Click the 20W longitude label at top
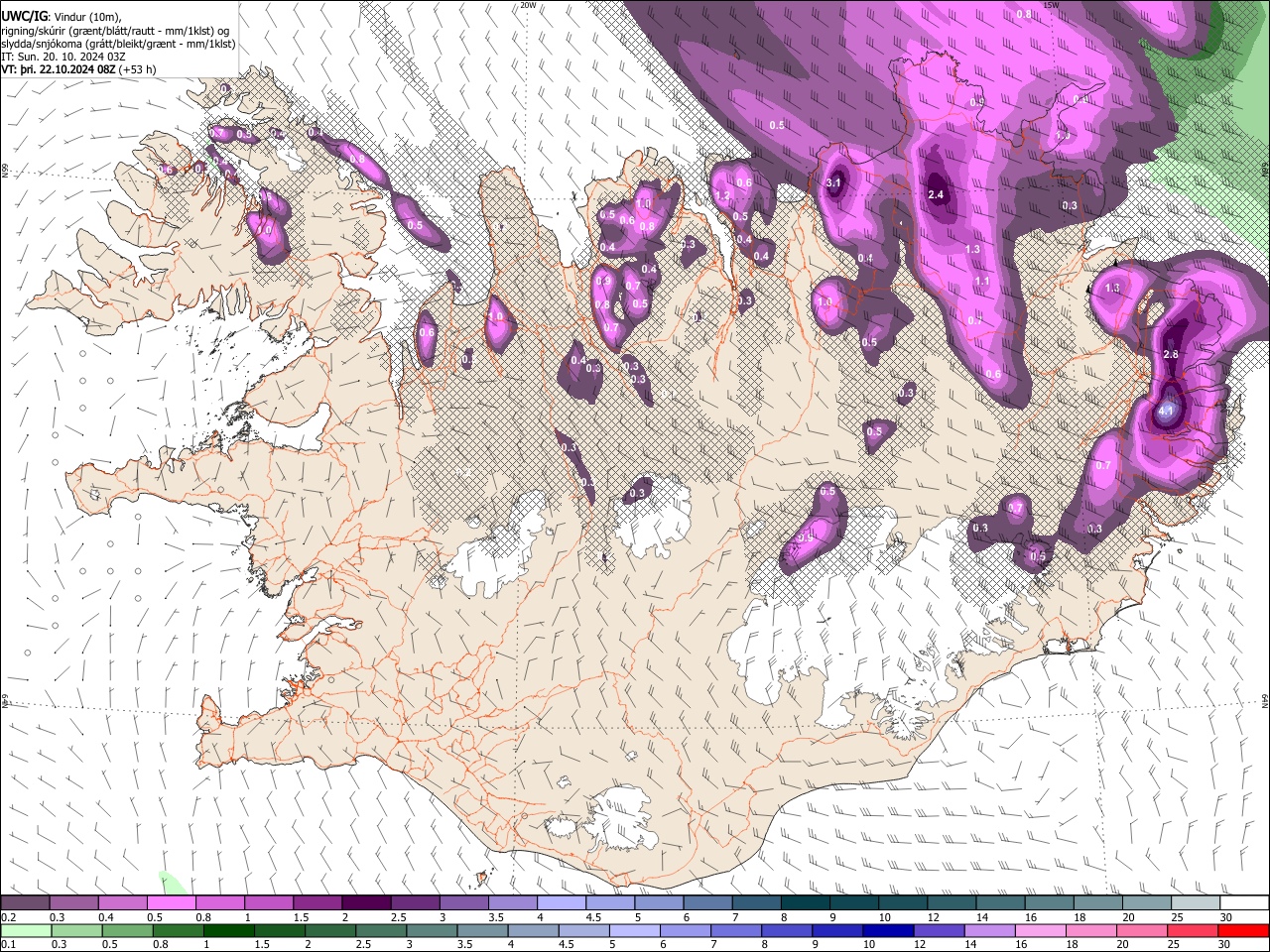1270x952 pixels. point(528,5)
